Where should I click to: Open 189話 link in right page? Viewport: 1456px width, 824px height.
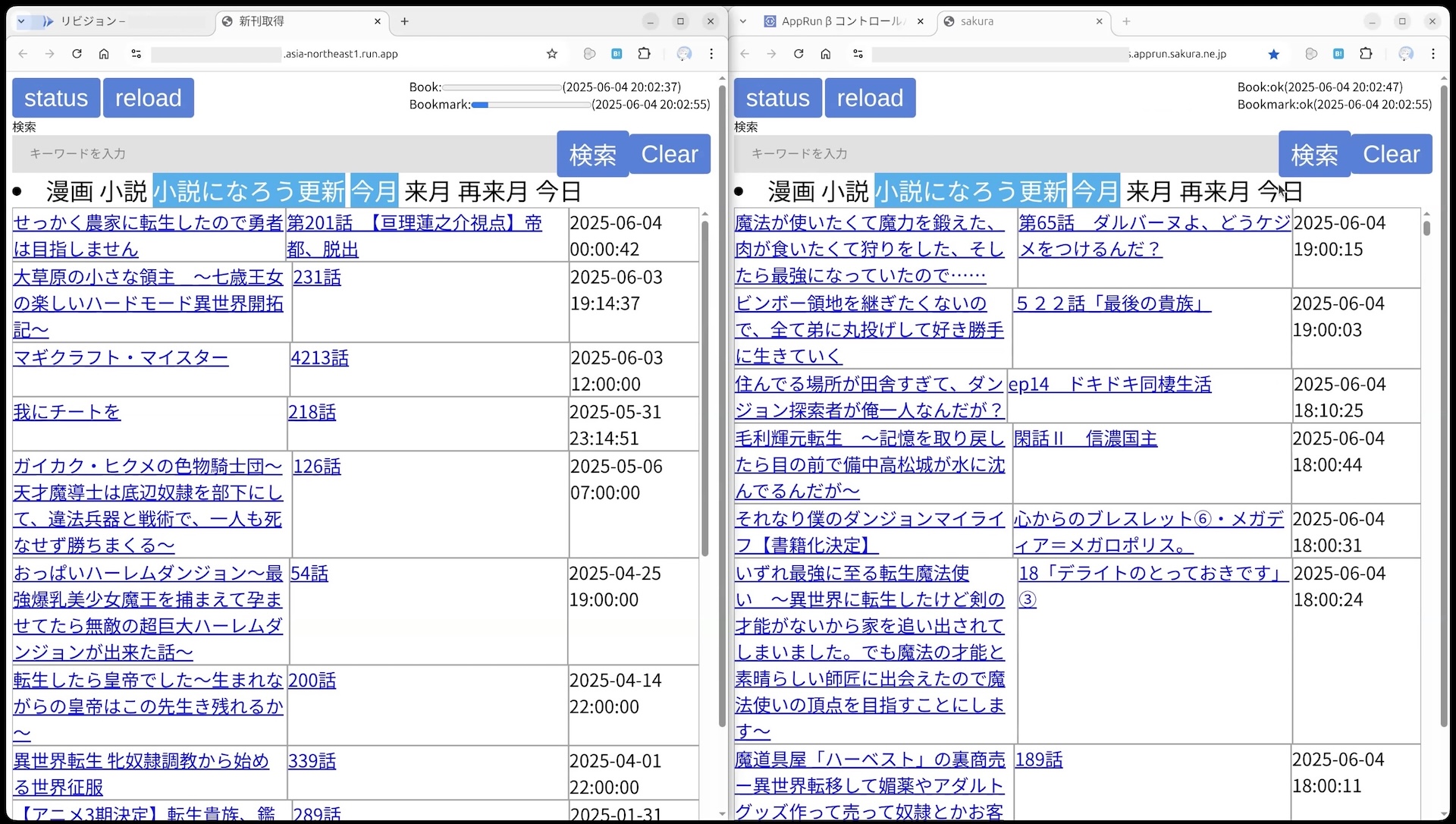pos(1039,760)
